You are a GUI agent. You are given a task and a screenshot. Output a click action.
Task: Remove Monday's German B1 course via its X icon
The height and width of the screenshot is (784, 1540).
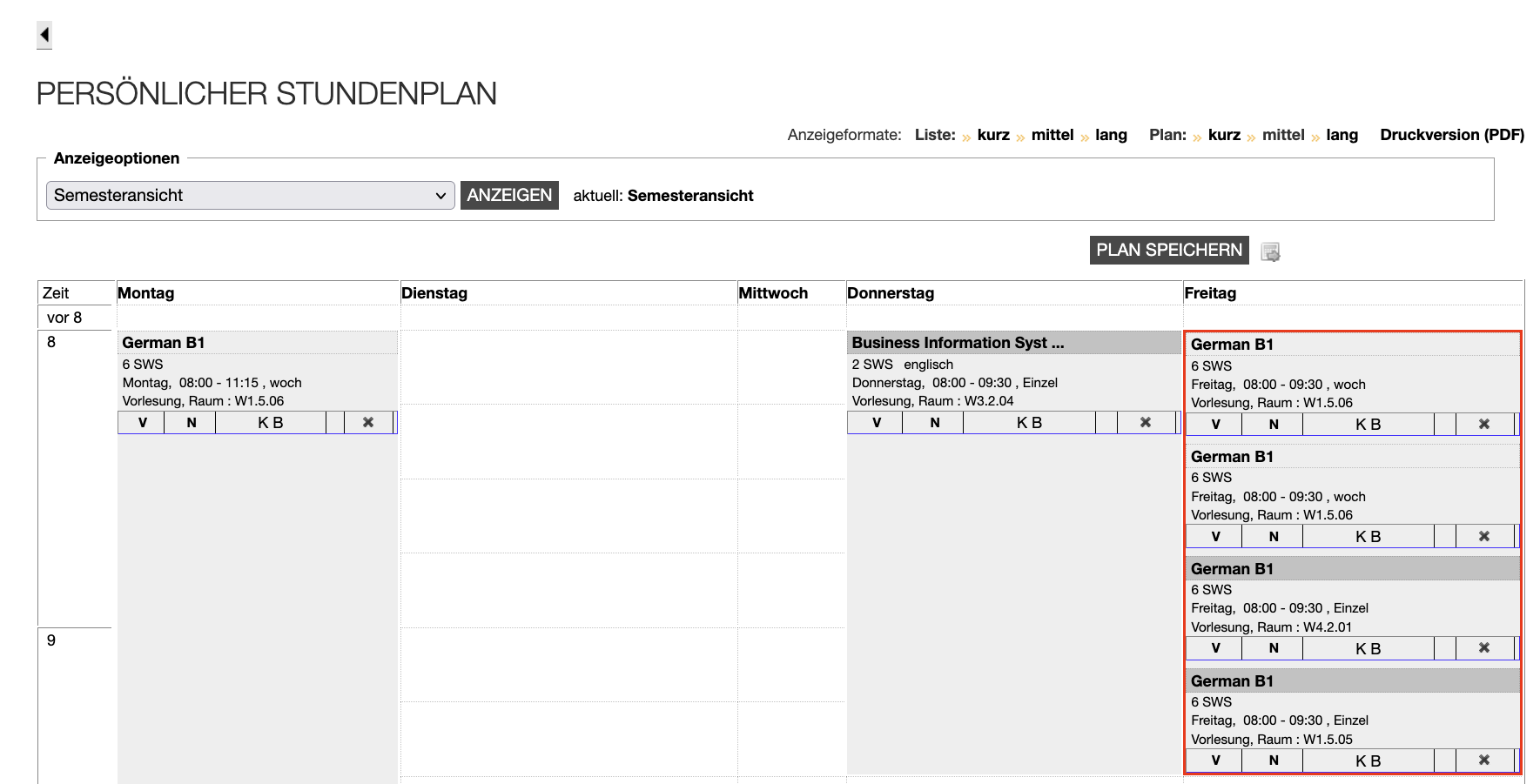tap(368, 422)
